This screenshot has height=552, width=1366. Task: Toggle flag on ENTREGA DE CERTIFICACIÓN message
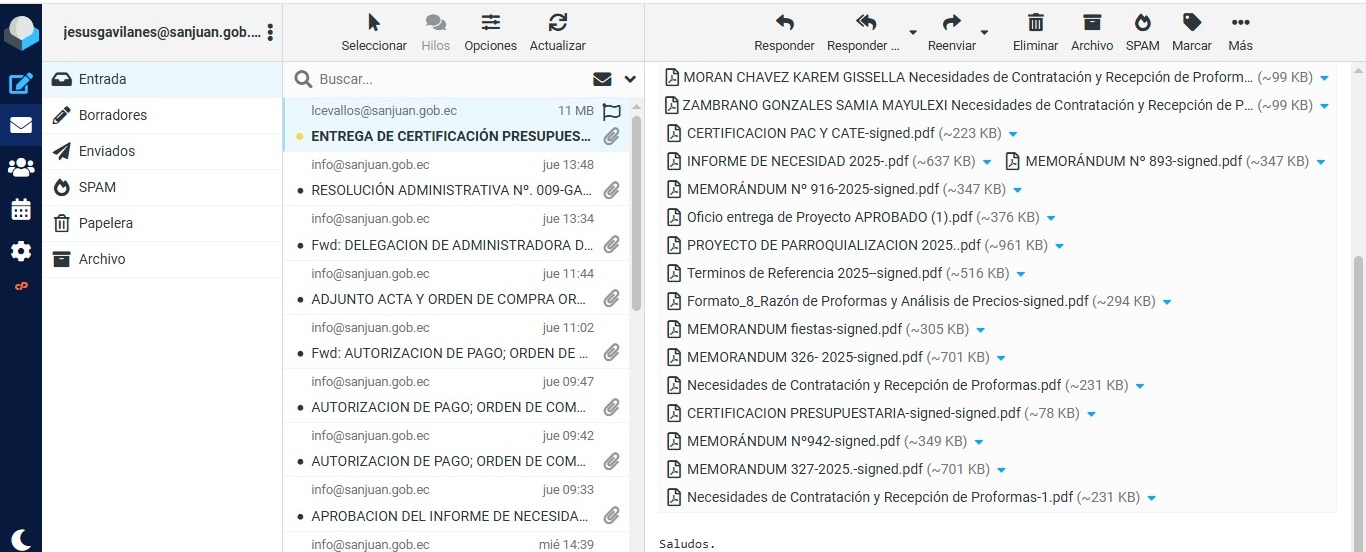(x=612, y=112)
